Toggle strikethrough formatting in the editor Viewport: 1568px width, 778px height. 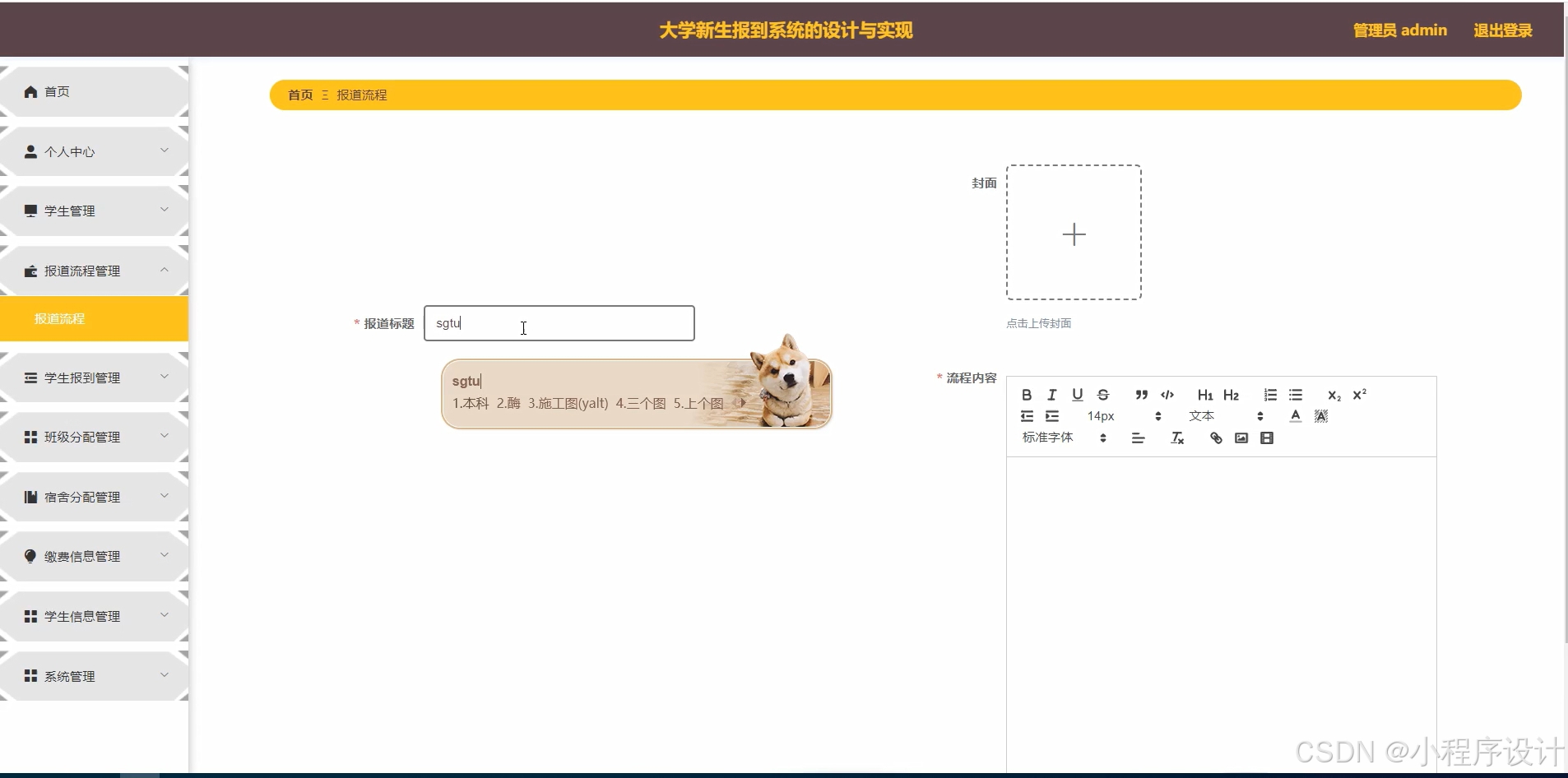(x=1103, y=395)
